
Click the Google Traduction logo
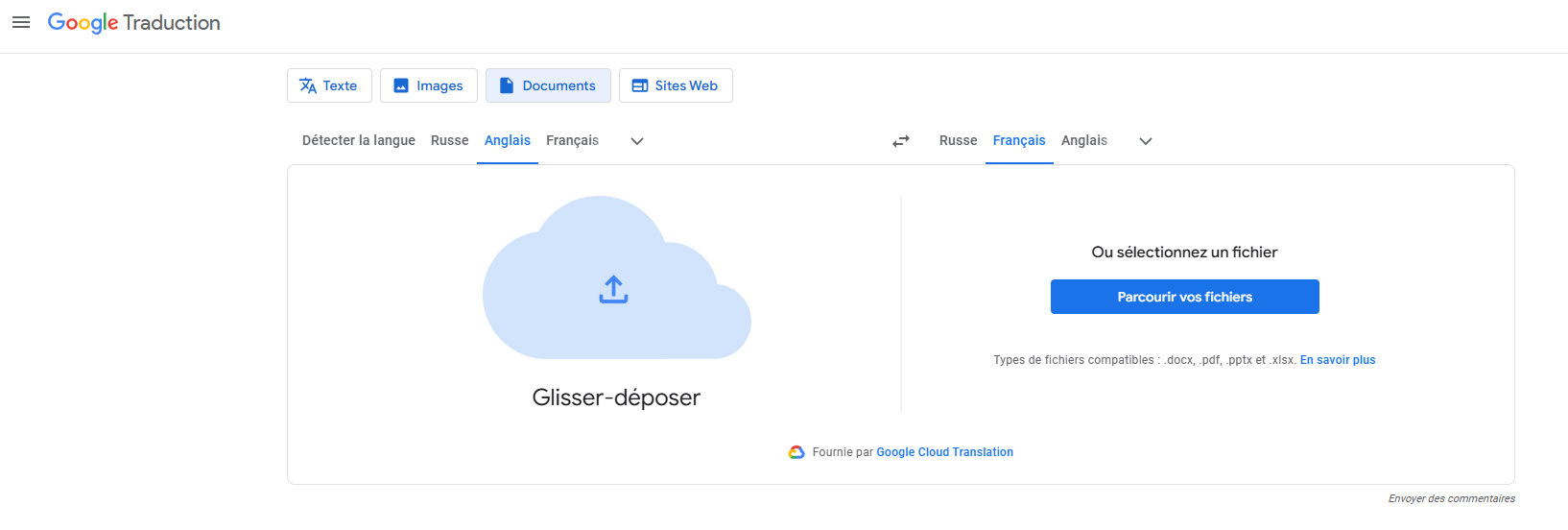coord(134,23)
